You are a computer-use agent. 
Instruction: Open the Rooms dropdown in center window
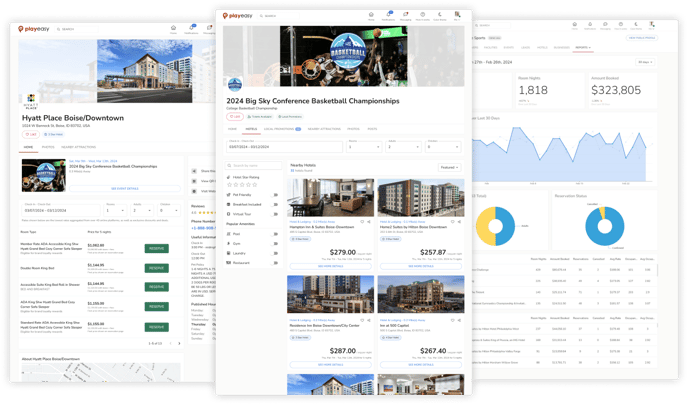(x=364, y=146)
